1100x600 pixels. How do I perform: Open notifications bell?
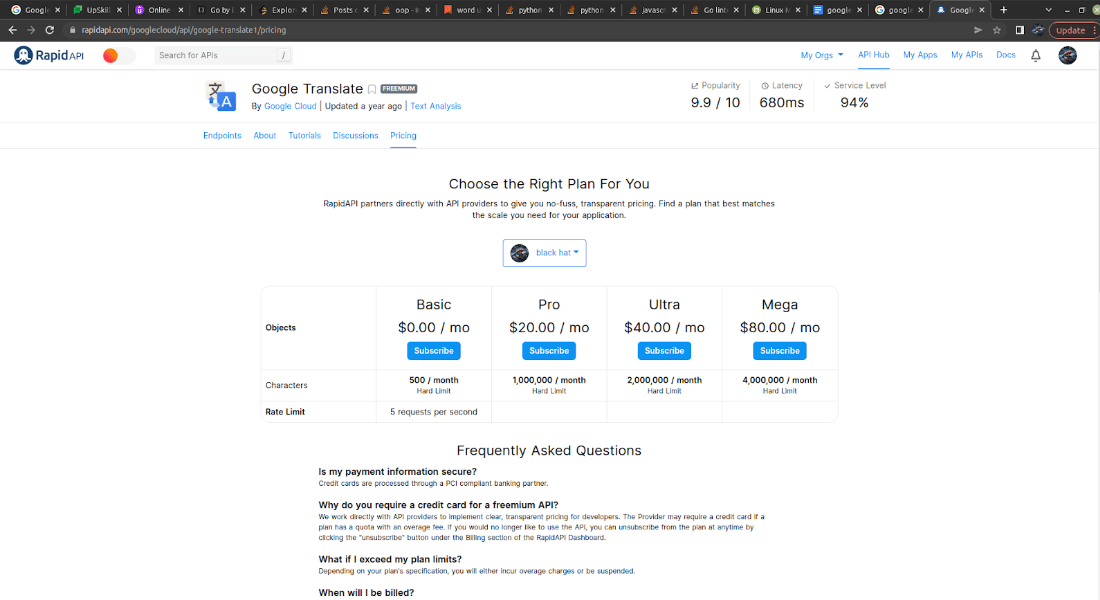(x=1035, y=55)
